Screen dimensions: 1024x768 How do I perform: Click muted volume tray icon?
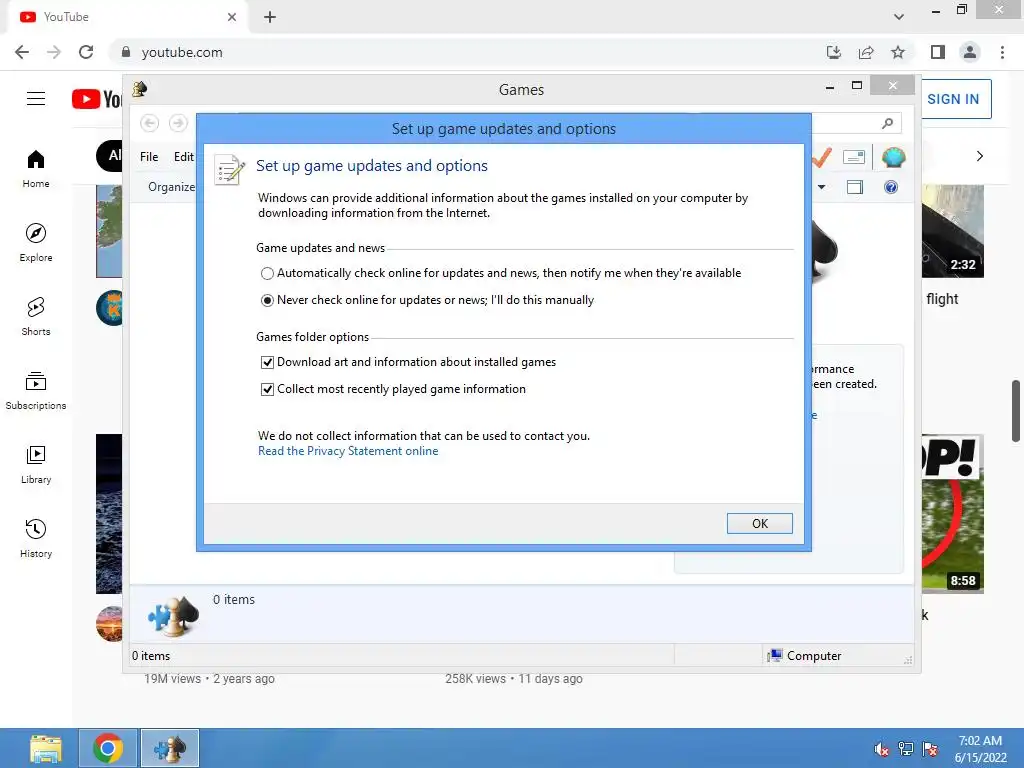882,749
